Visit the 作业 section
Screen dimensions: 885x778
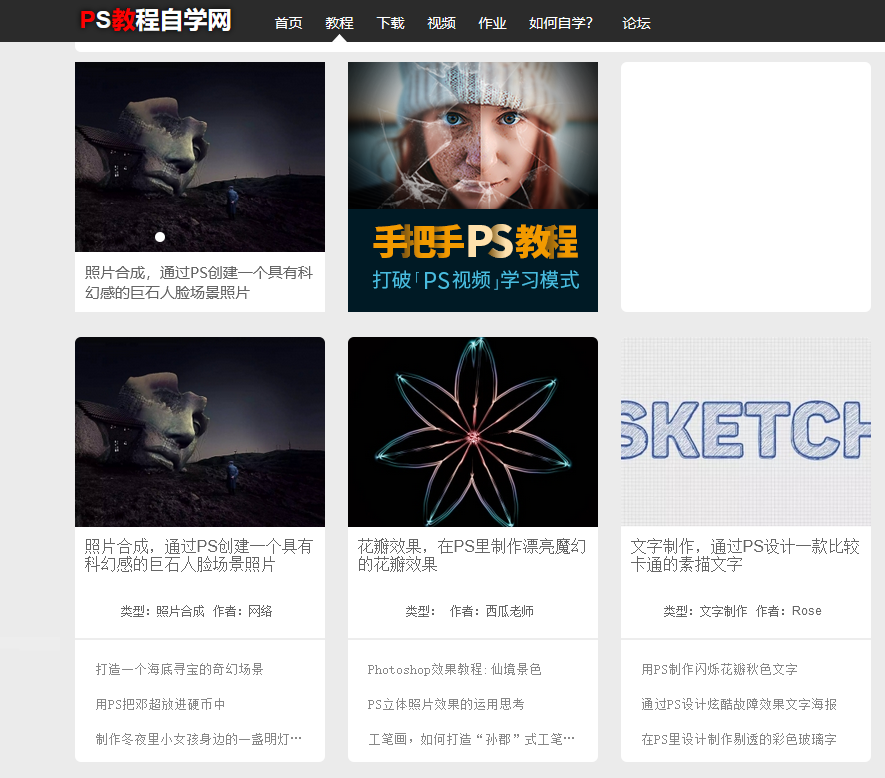point(492,23)
